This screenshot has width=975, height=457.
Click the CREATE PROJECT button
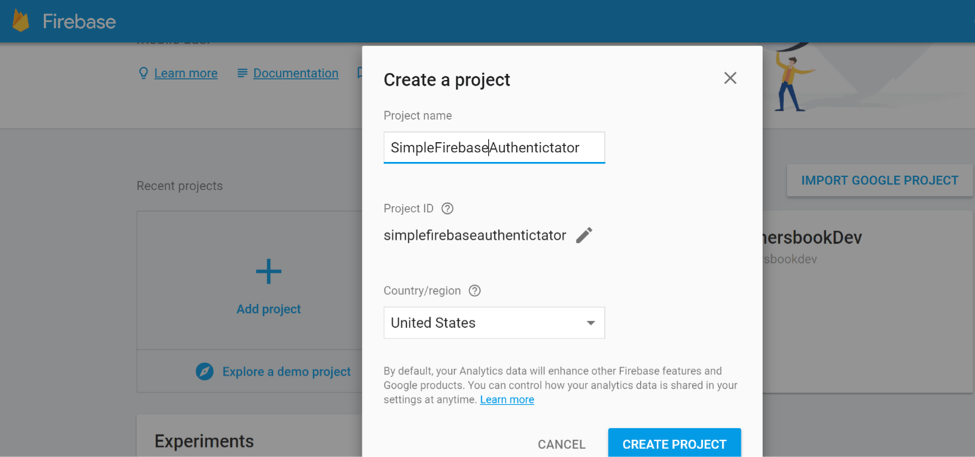point(674,444)
